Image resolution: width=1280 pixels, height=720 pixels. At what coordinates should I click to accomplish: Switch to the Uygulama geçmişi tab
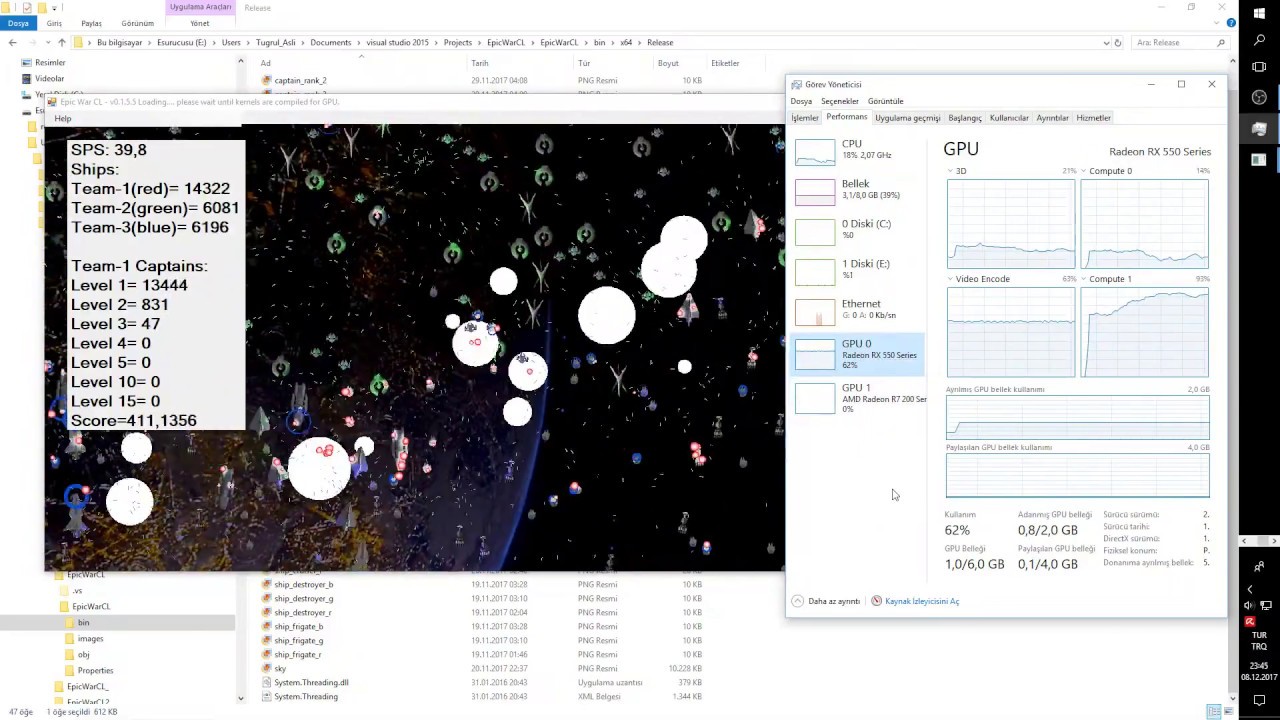coord(907,118)
